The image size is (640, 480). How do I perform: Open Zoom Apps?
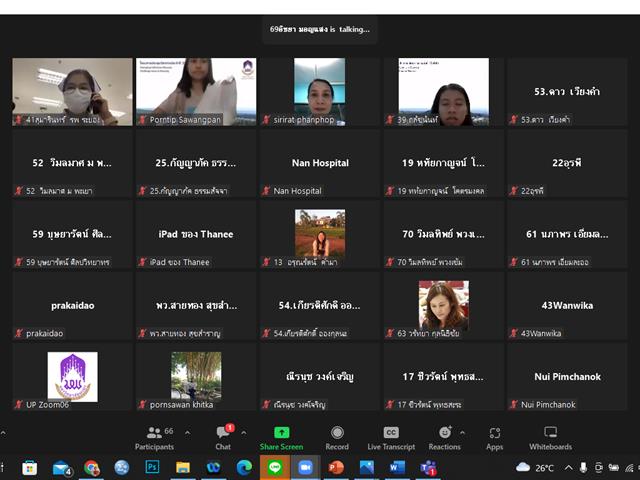click(x=495, y=438)
